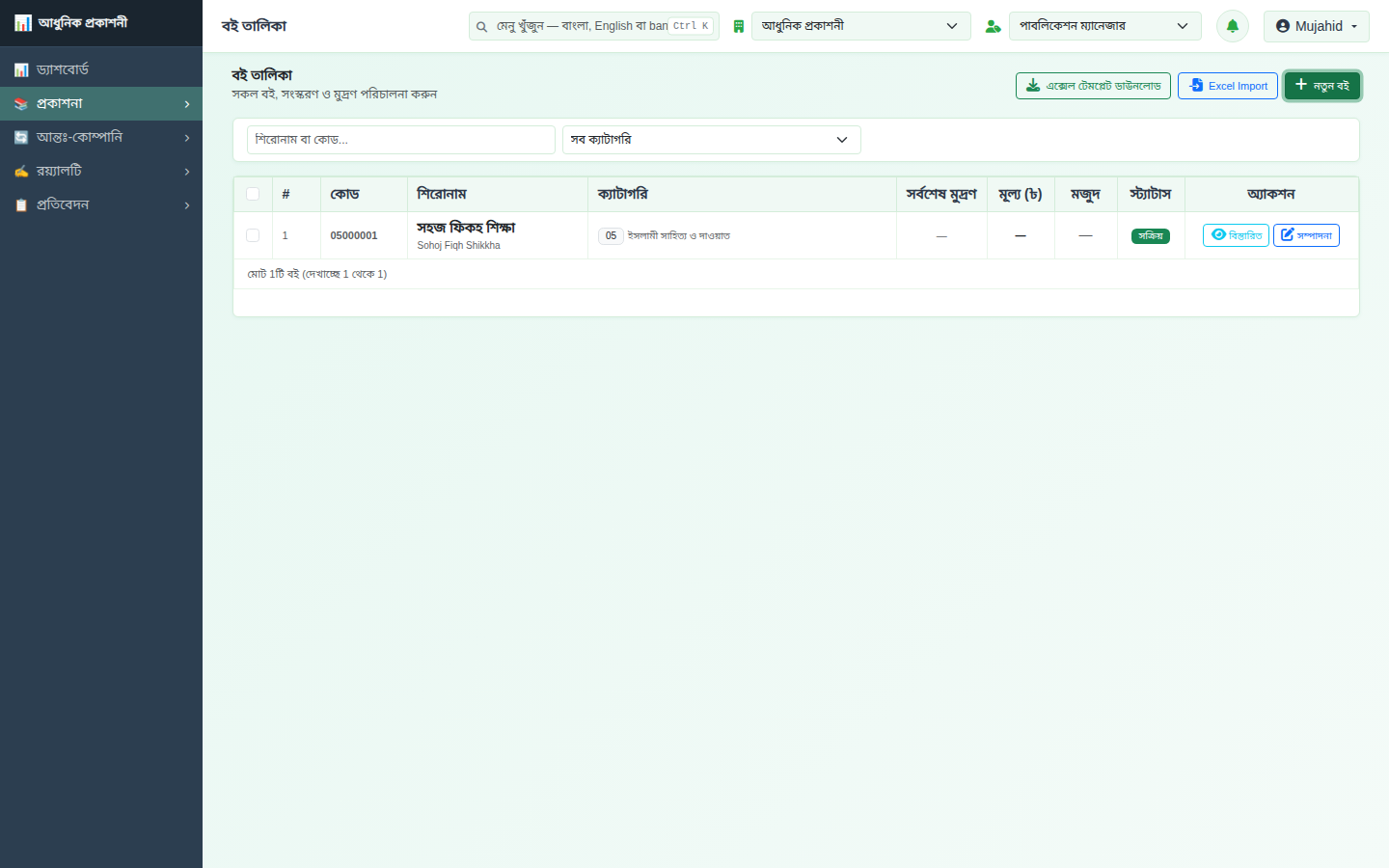Screen dimensions: 1389x868
Task: Click the file import icon on Excel Import
Action: point(1196,86)
